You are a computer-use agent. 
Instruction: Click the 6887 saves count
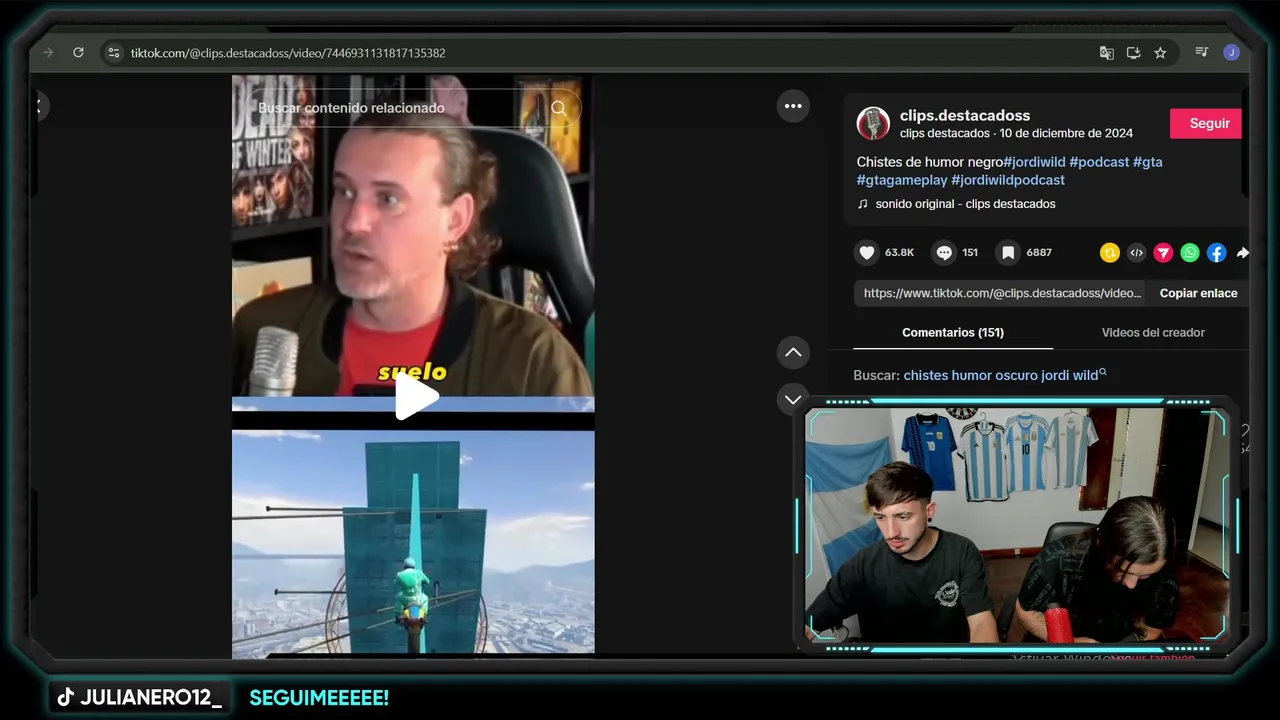[1039, 253]
